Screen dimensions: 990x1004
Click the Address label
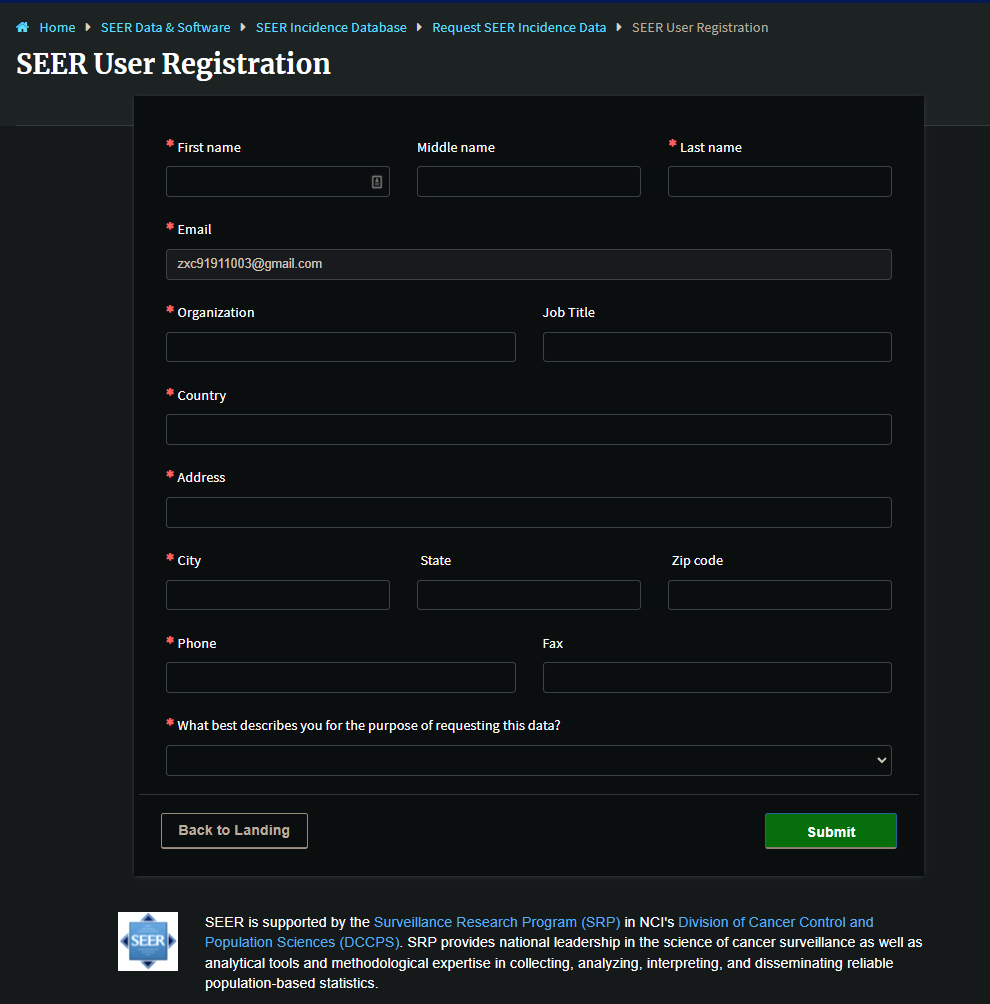click(x=201, y=477)
